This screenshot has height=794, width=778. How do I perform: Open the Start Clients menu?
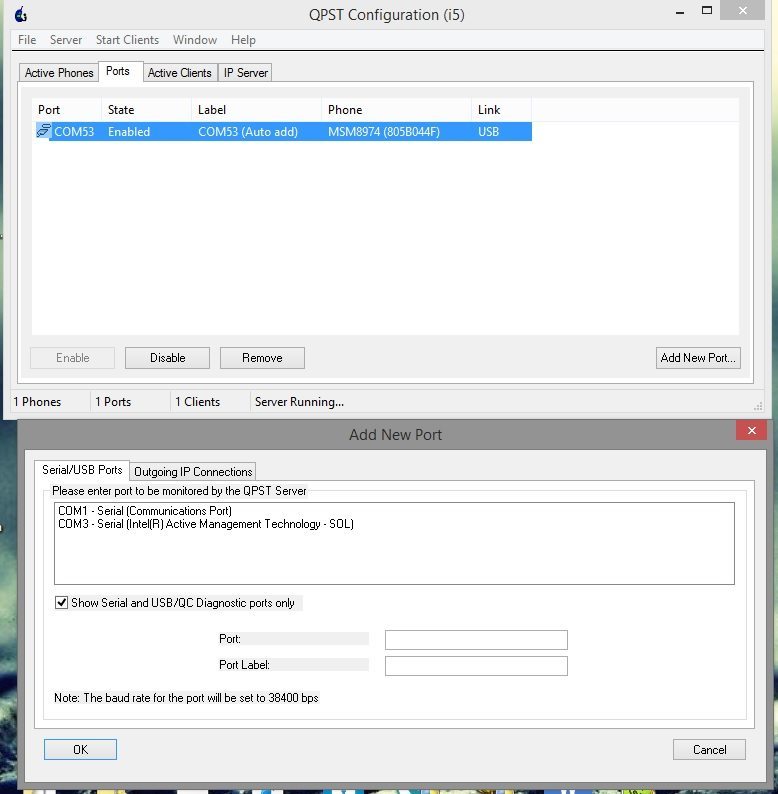click(127, 40)
